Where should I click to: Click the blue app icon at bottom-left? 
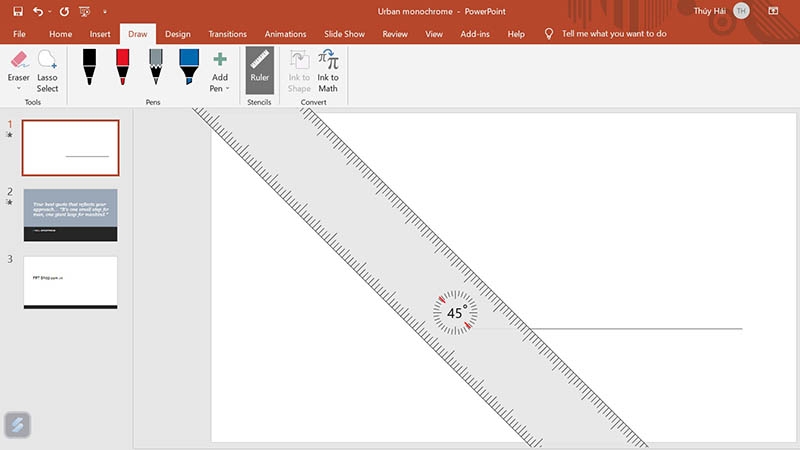pos(17,424)
